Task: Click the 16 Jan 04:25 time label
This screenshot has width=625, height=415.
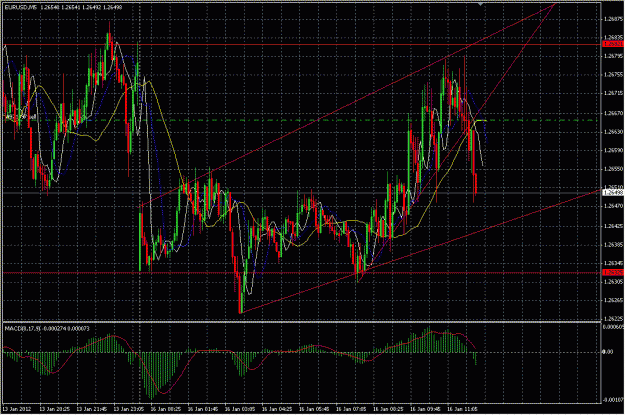Action: pos(277,409)
